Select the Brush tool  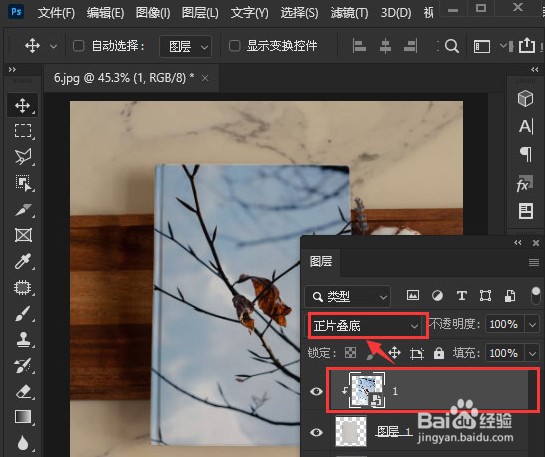click(23, 313)
